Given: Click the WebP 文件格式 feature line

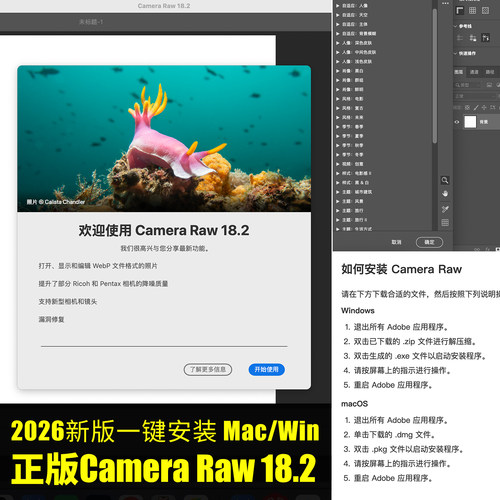Looking at the screenshot, I should point(98,266).
